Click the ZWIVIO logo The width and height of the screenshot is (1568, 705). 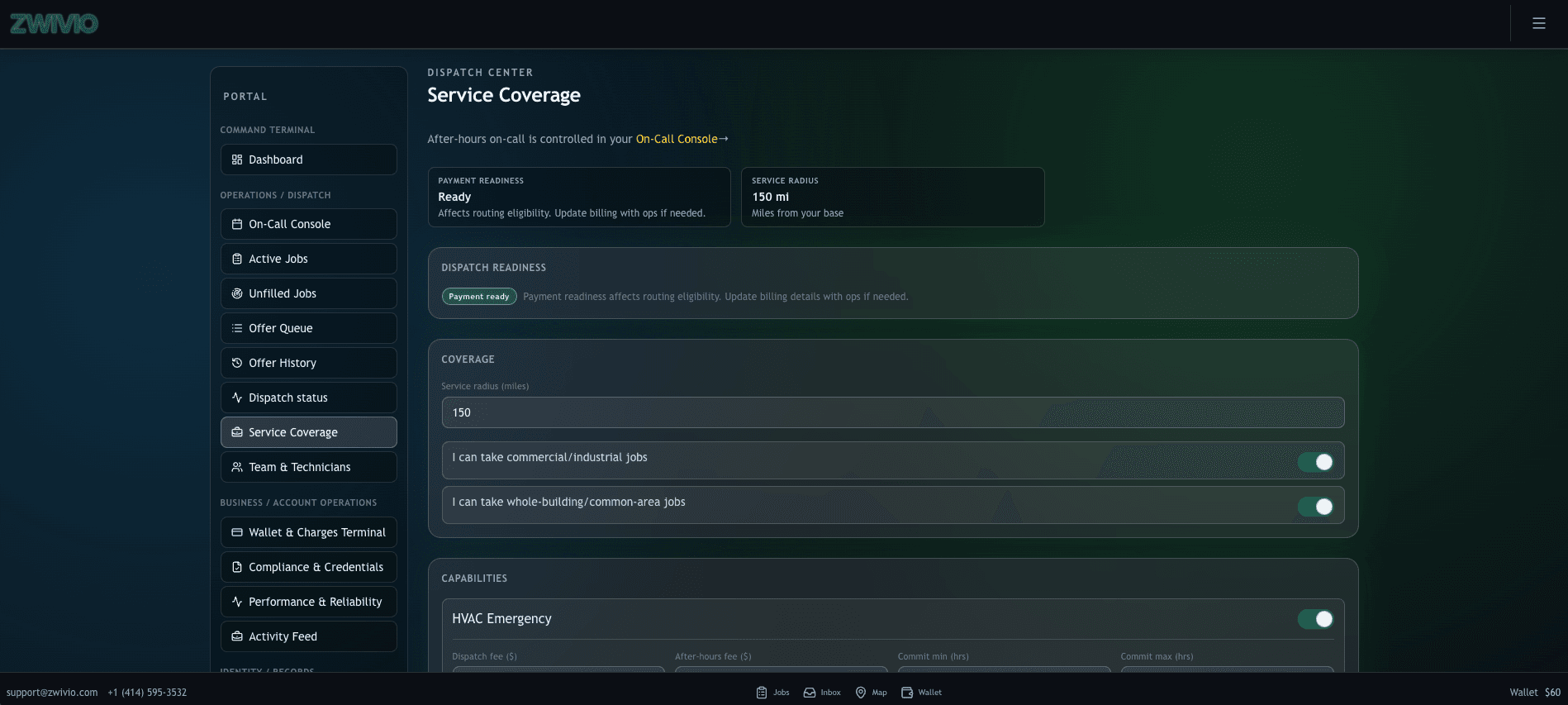click(x=55, y=24)
